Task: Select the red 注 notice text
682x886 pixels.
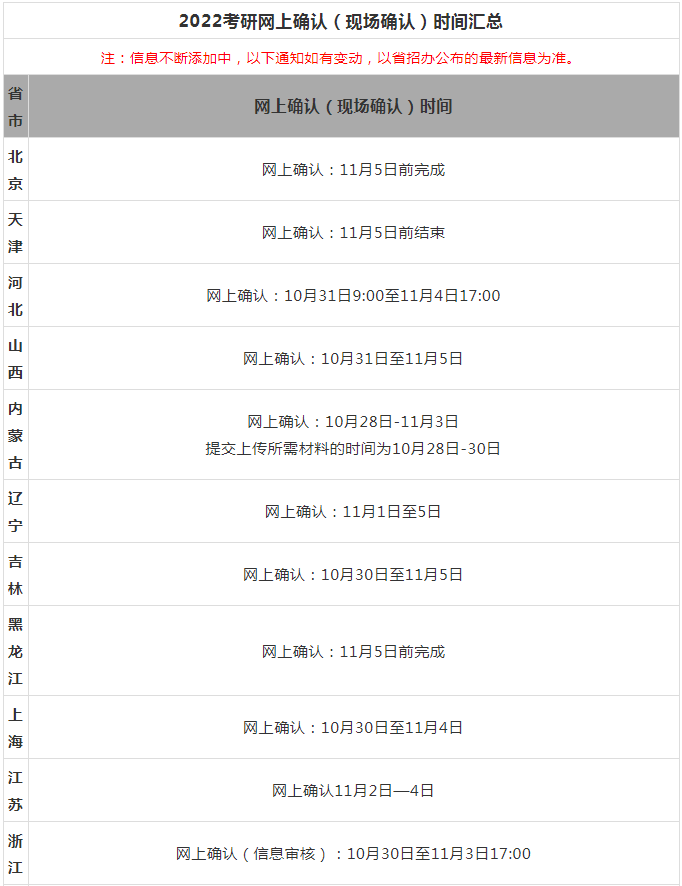Action: tap(341, 58)
